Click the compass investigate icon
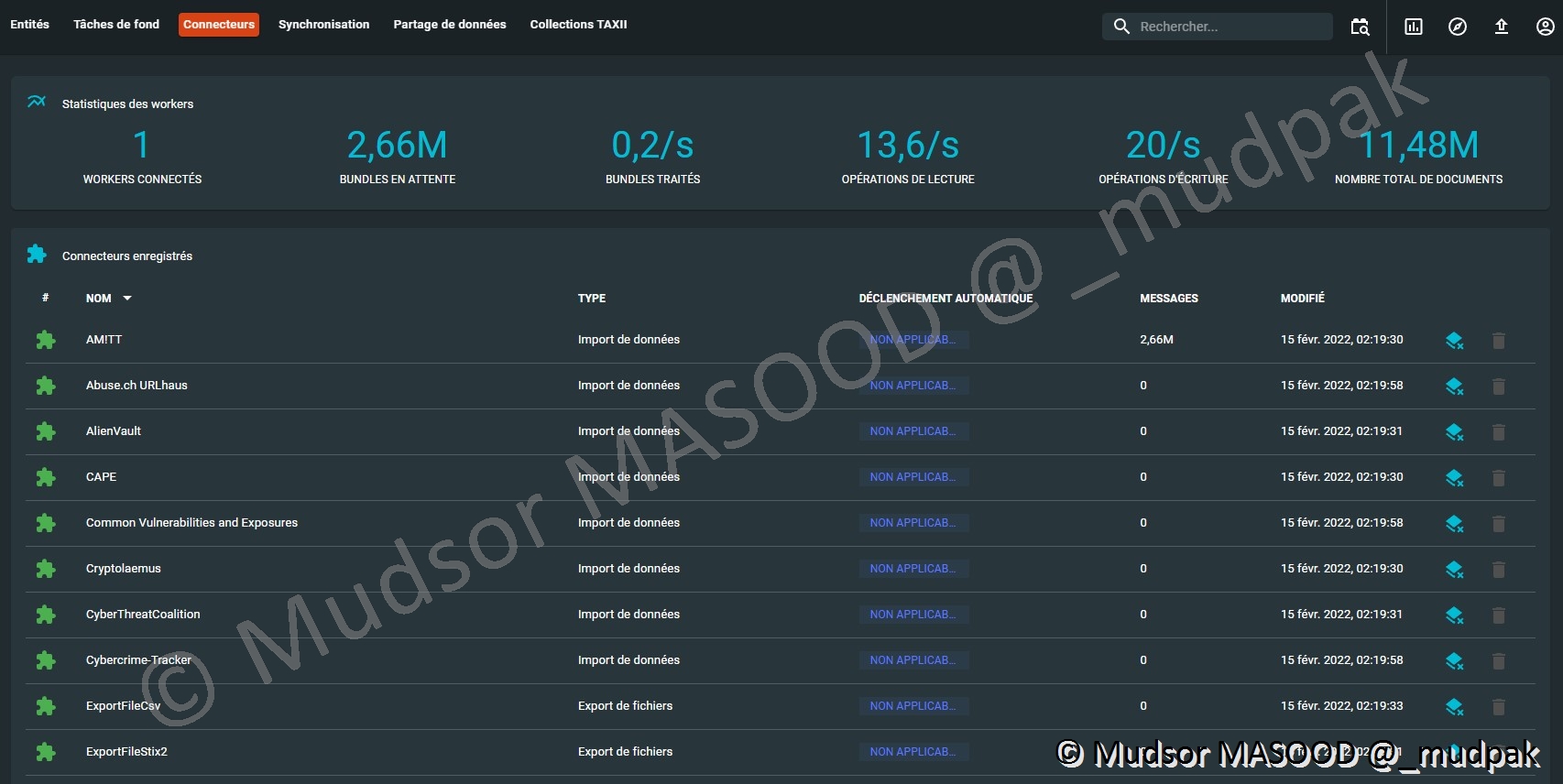This screenshot has height=784, width=1563. tap(1458, 27)
